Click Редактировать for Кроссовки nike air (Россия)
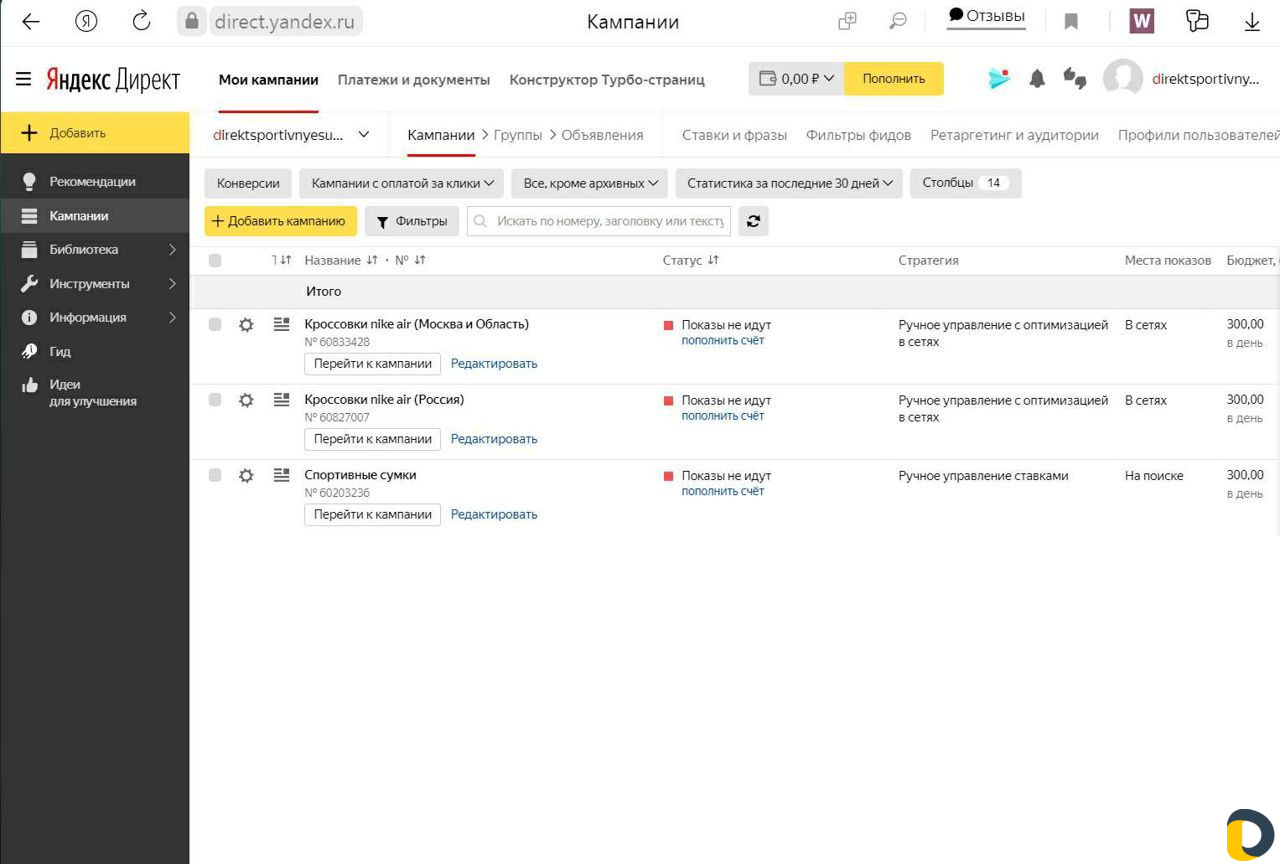 point(494,439)
